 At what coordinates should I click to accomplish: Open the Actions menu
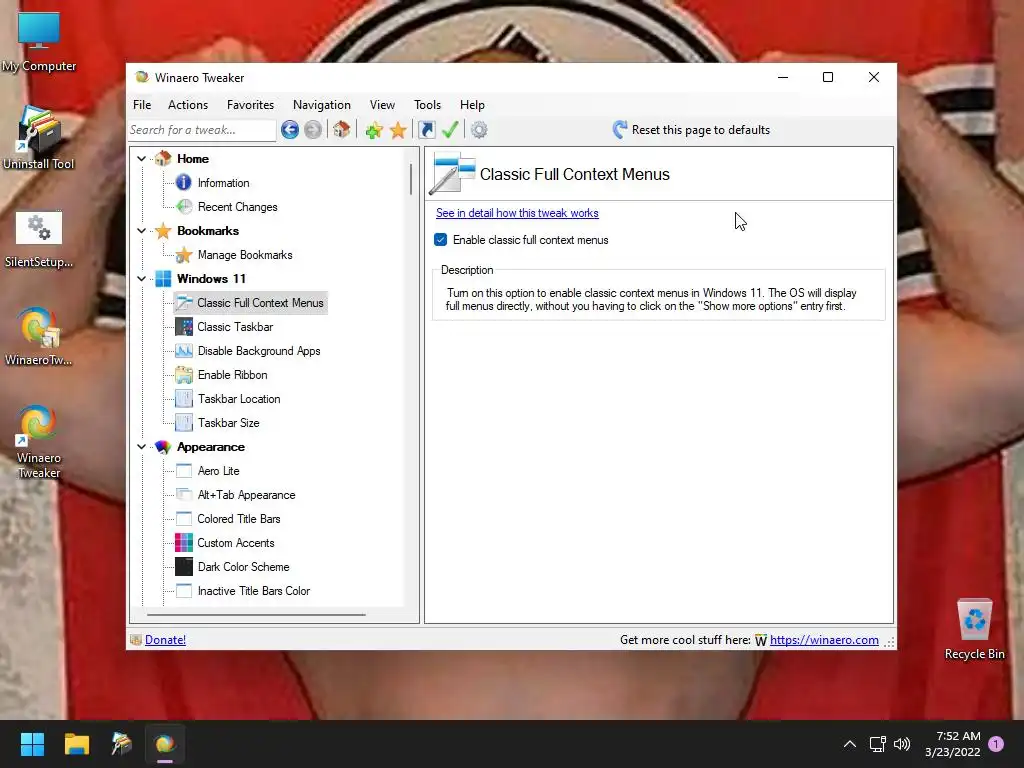[x=188, y=104]
